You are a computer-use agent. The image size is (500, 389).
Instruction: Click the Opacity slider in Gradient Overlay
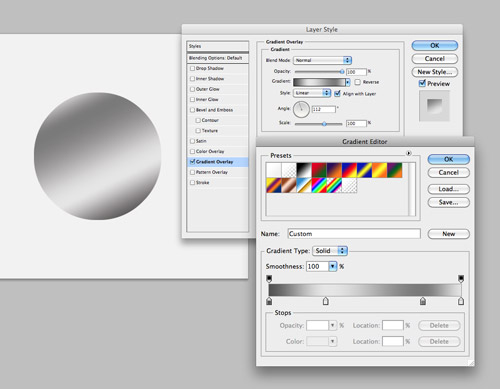(319, 71)
